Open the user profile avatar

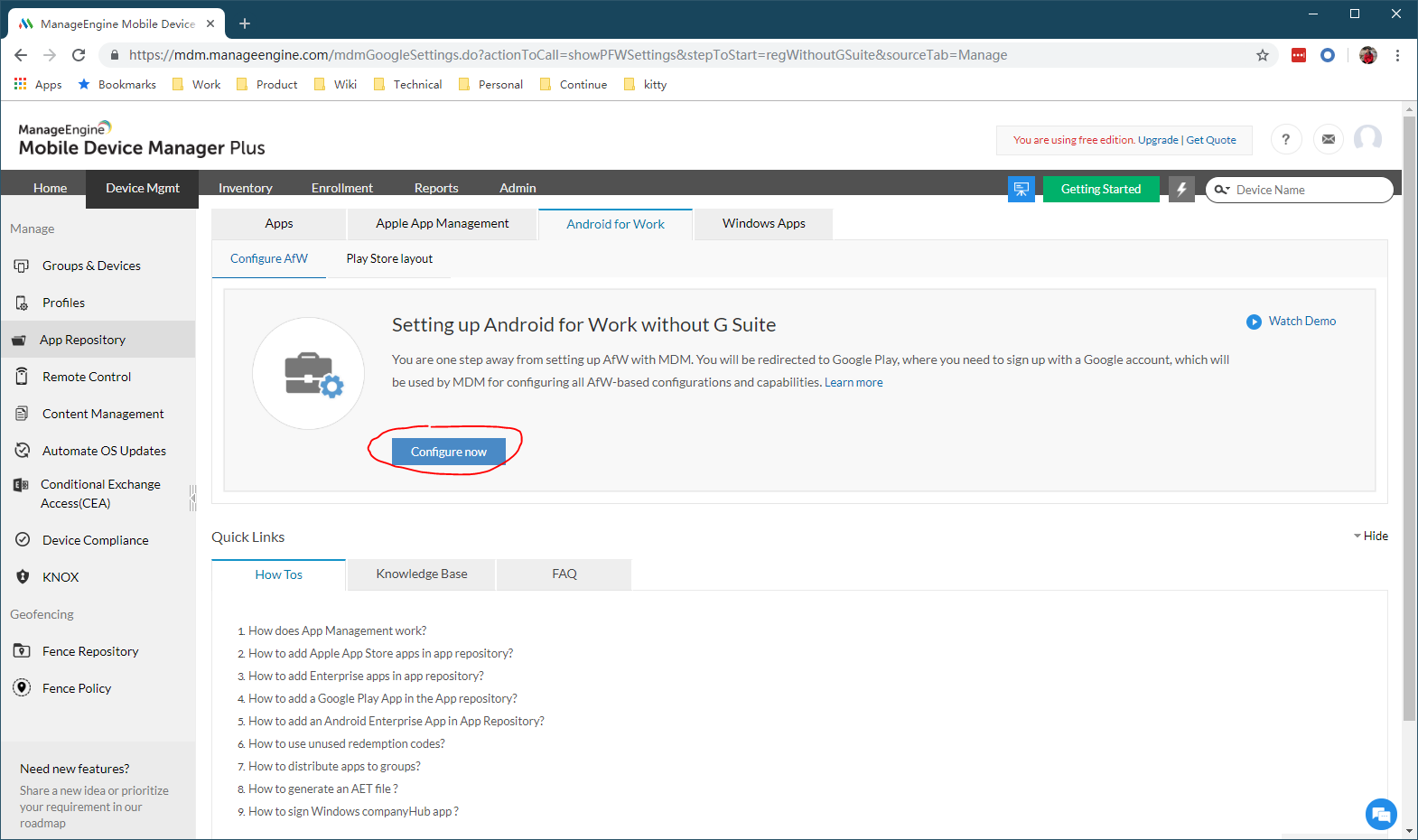click(1368, 139)
